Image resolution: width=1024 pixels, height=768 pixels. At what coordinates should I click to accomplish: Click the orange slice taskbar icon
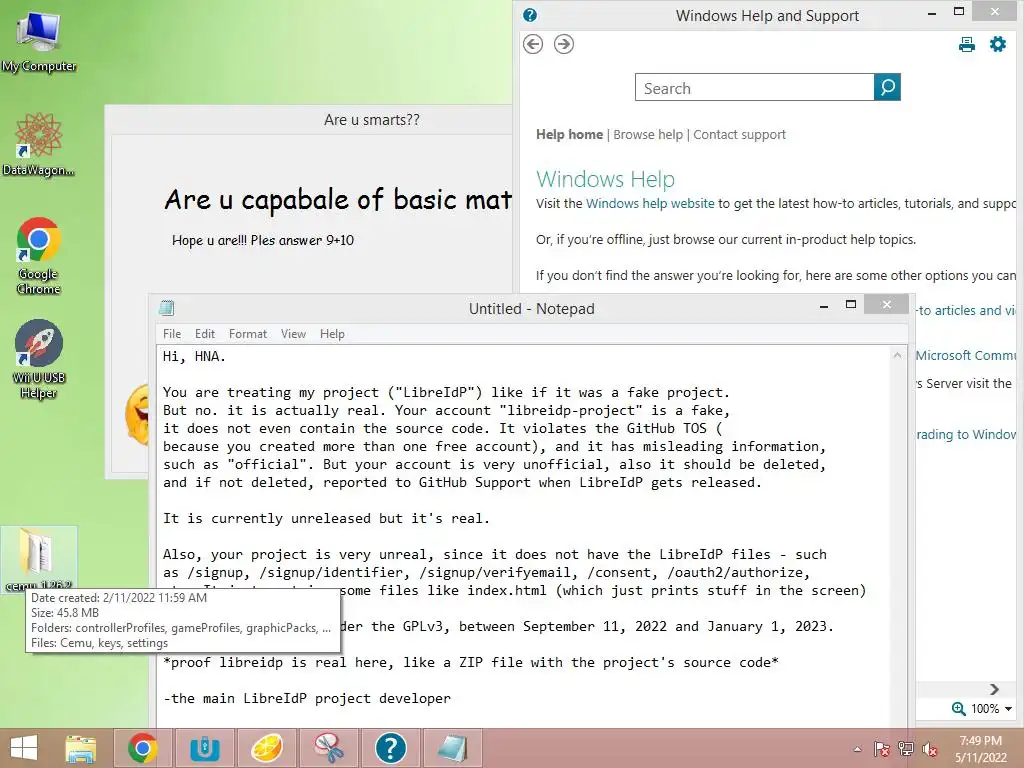[266, 748]
